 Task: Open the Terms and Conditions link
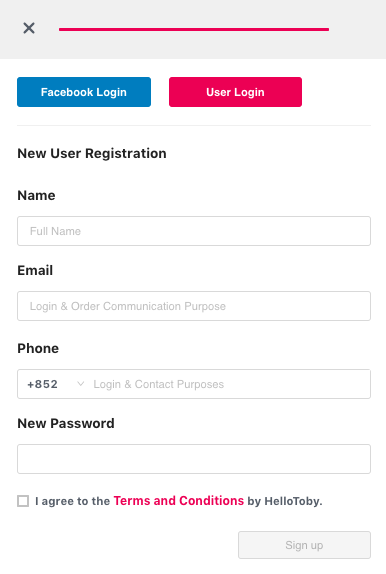[179, 500]
